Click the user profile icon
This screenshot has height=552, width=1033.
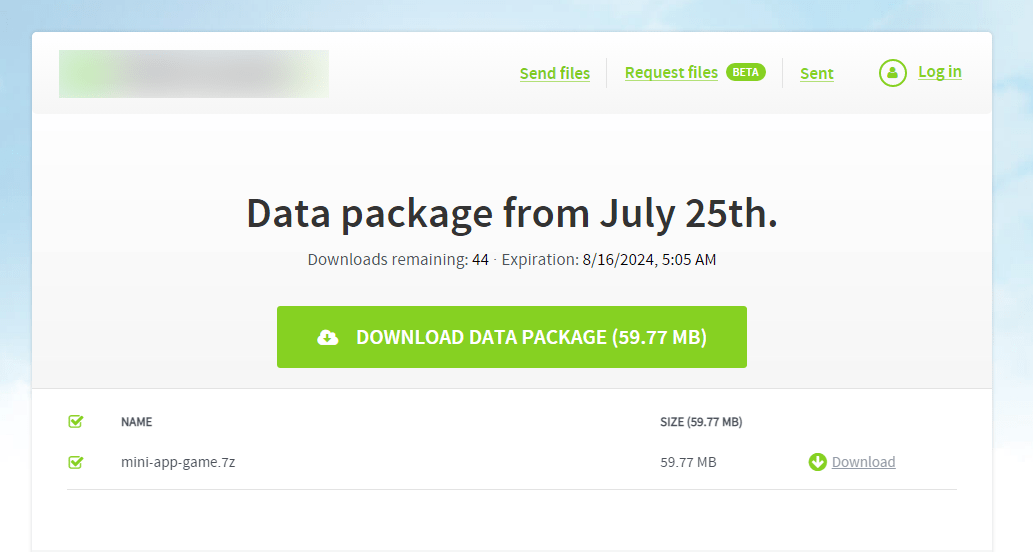point(892,73)
